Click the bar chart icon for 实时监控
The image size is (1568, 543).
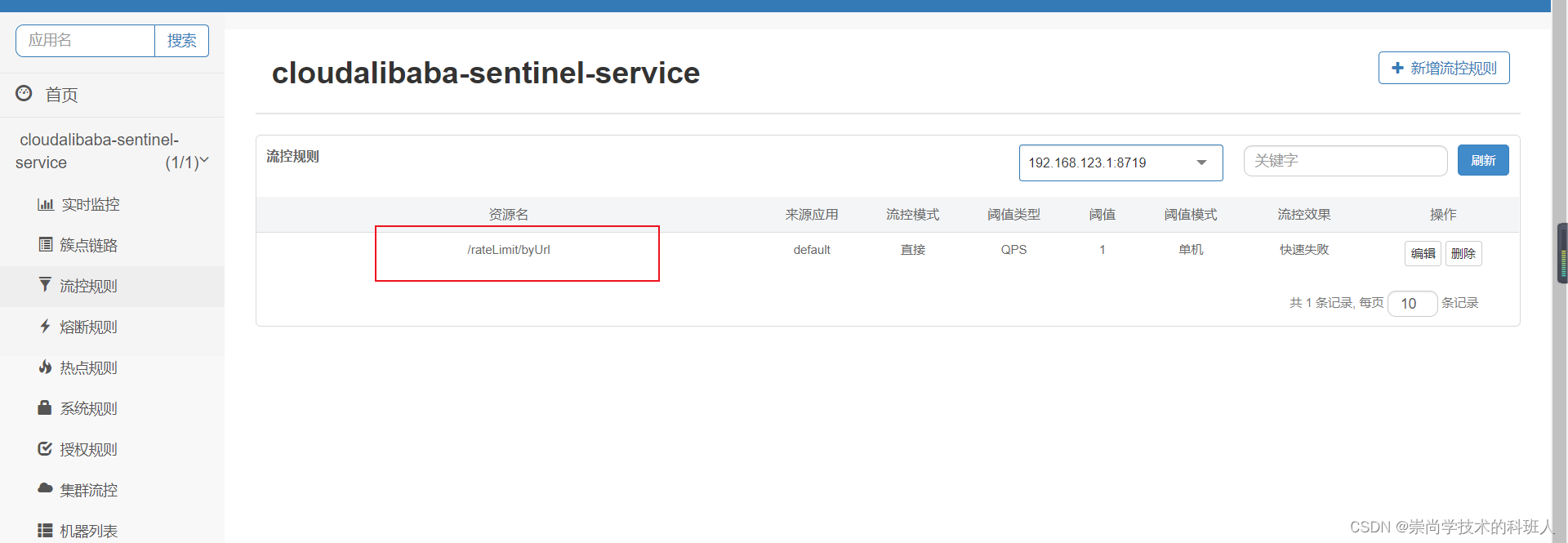(x=45, y=204)
